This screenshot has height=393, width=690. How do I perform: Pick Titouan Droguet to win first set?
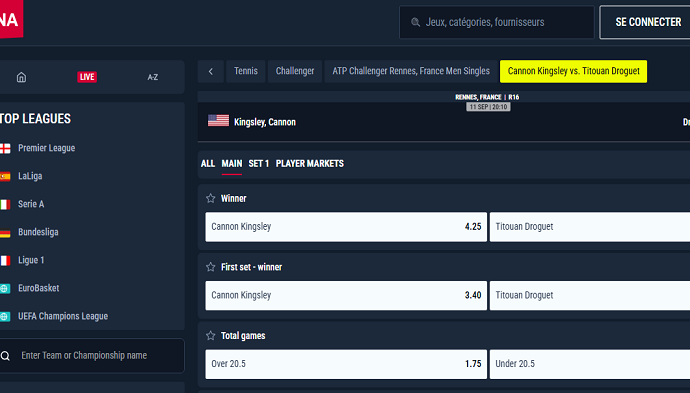pyautogui.click(x=590, y=296)
